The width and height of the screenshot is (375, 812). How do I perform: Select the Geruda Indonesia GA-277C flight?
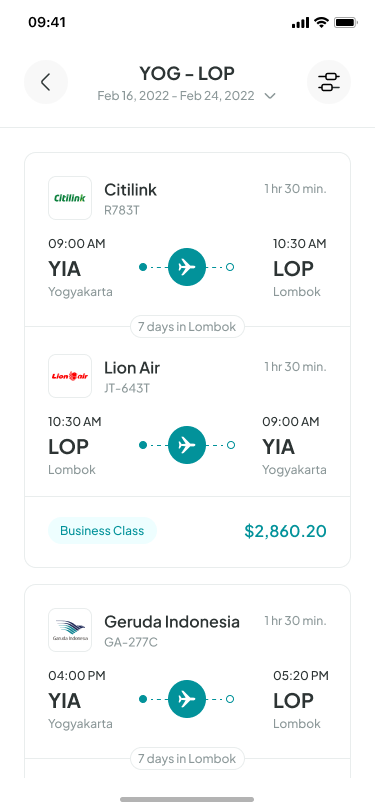pyautogui.click(x=172, y=630)
